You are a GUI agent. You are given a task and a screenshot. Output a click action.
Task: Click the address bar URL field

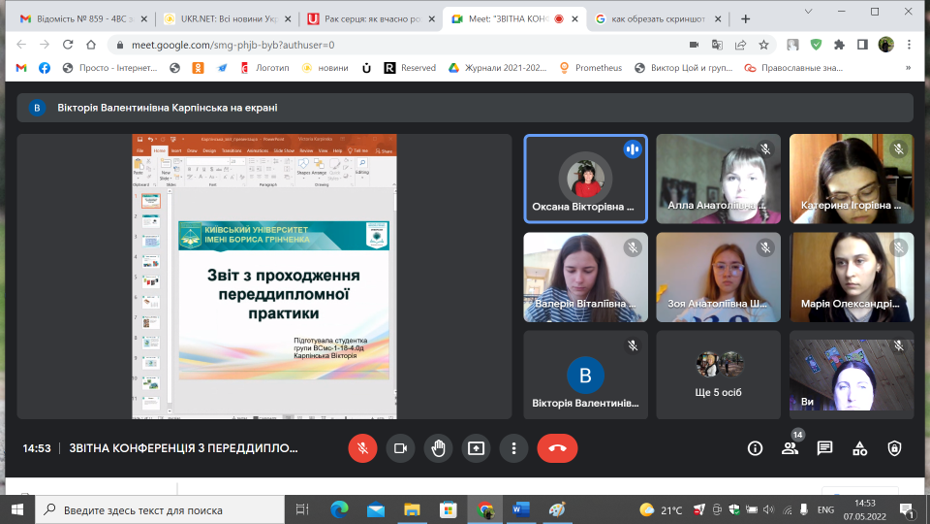[x=400, y=44]
